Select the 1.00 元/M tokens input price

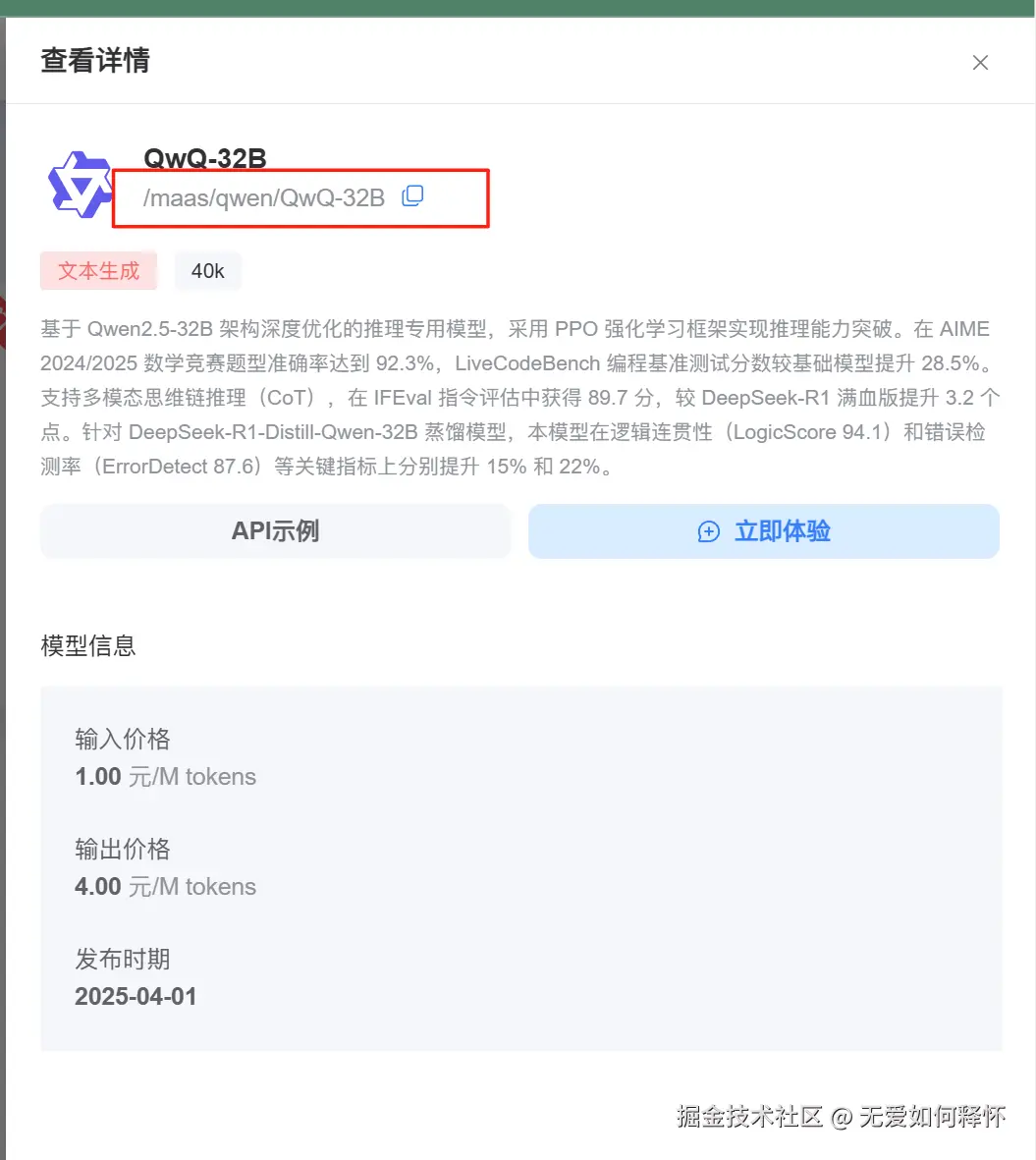coord(166,777)
